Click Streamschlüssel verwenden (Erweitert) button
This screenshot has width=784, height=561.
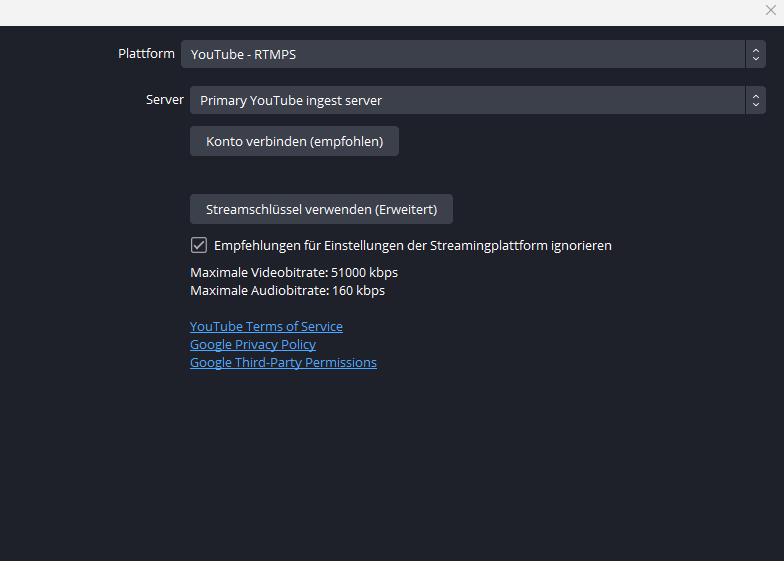tap(321, 209)
